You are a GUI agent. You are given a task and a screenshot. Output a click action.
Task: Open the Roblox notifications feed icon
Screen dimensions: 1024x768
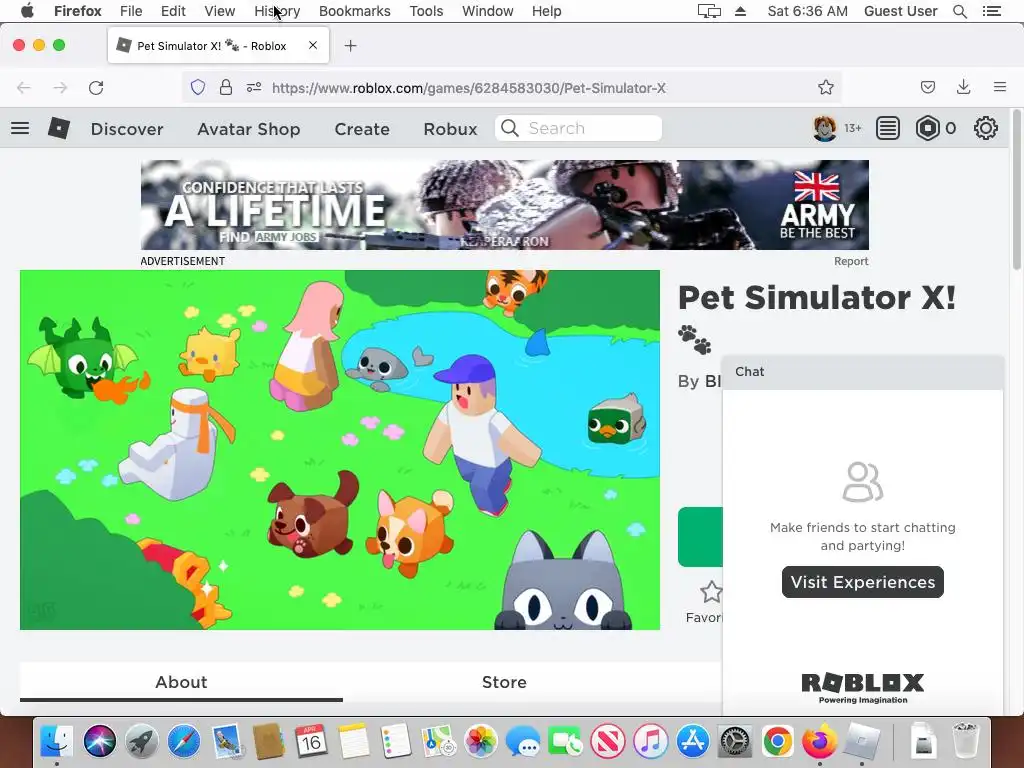888,128
